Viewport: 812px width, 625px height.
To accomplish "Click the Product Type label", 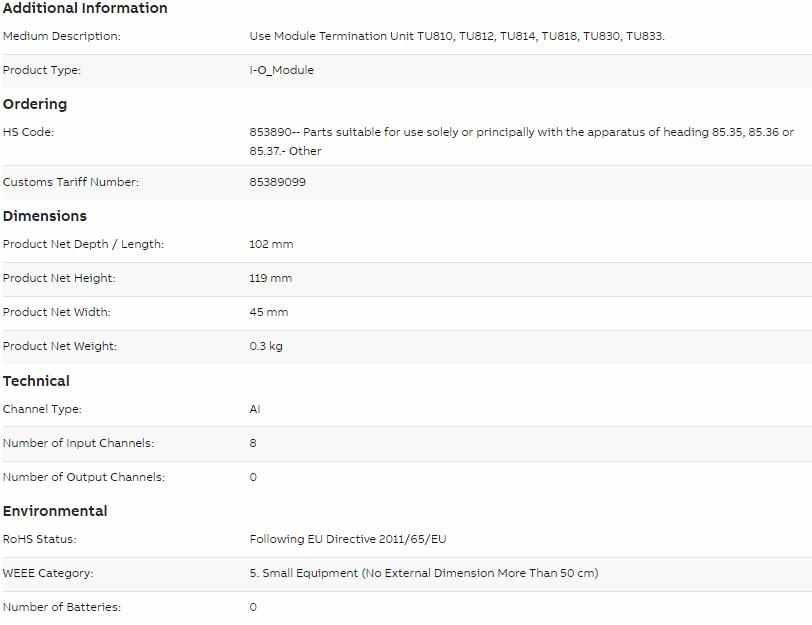I will pyautogui.click(x=42, y=70).
